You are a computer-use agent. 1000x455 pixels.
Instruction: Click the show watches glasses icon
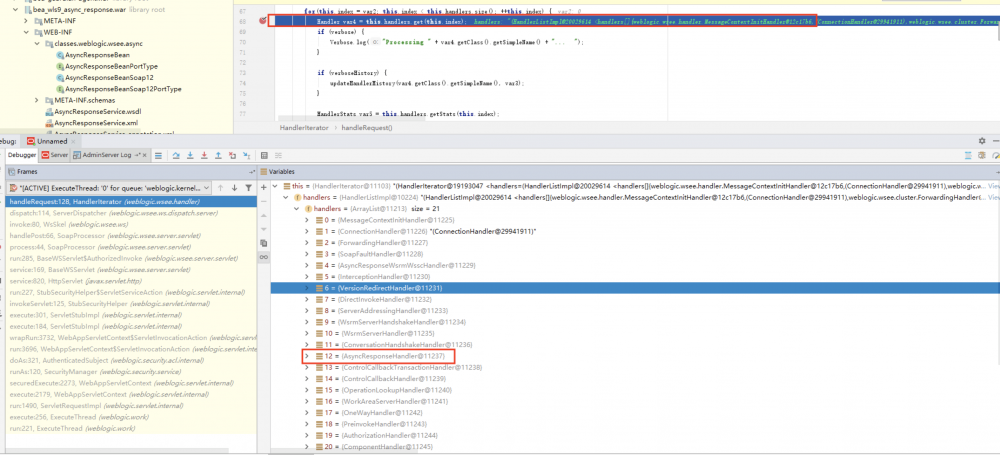click(263, 257)
